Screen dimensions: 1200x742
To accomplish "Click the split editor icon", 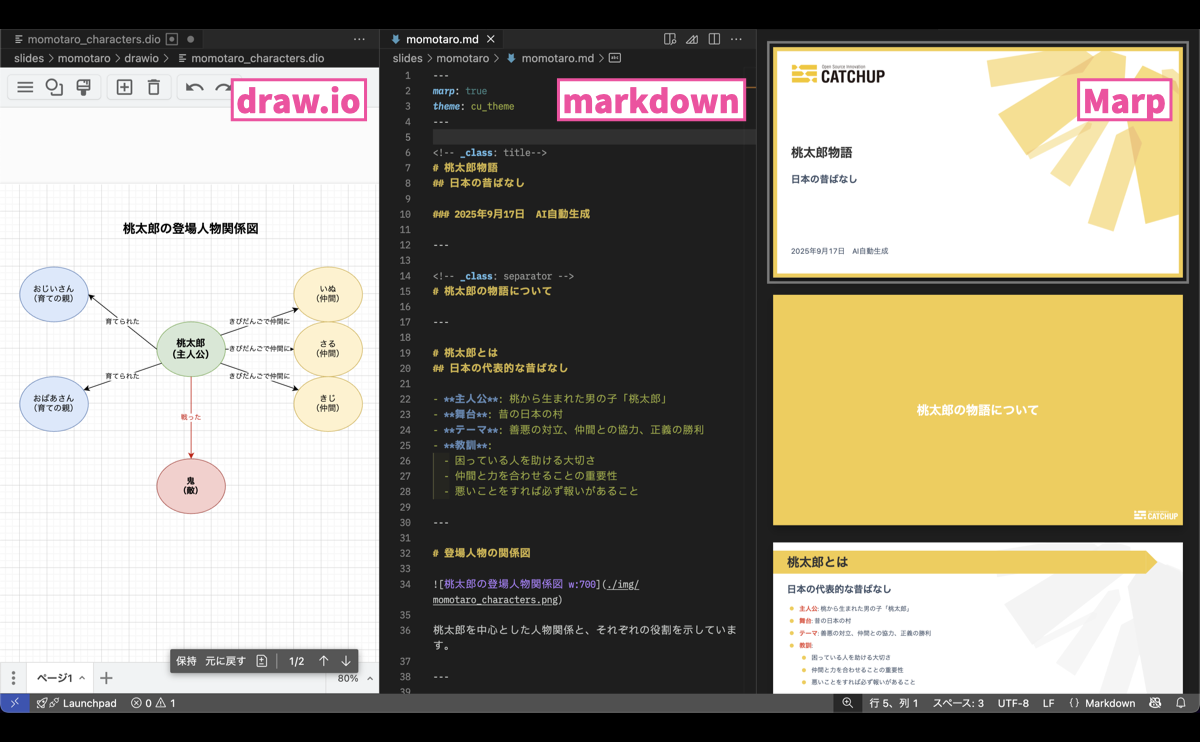I will 714,39.
